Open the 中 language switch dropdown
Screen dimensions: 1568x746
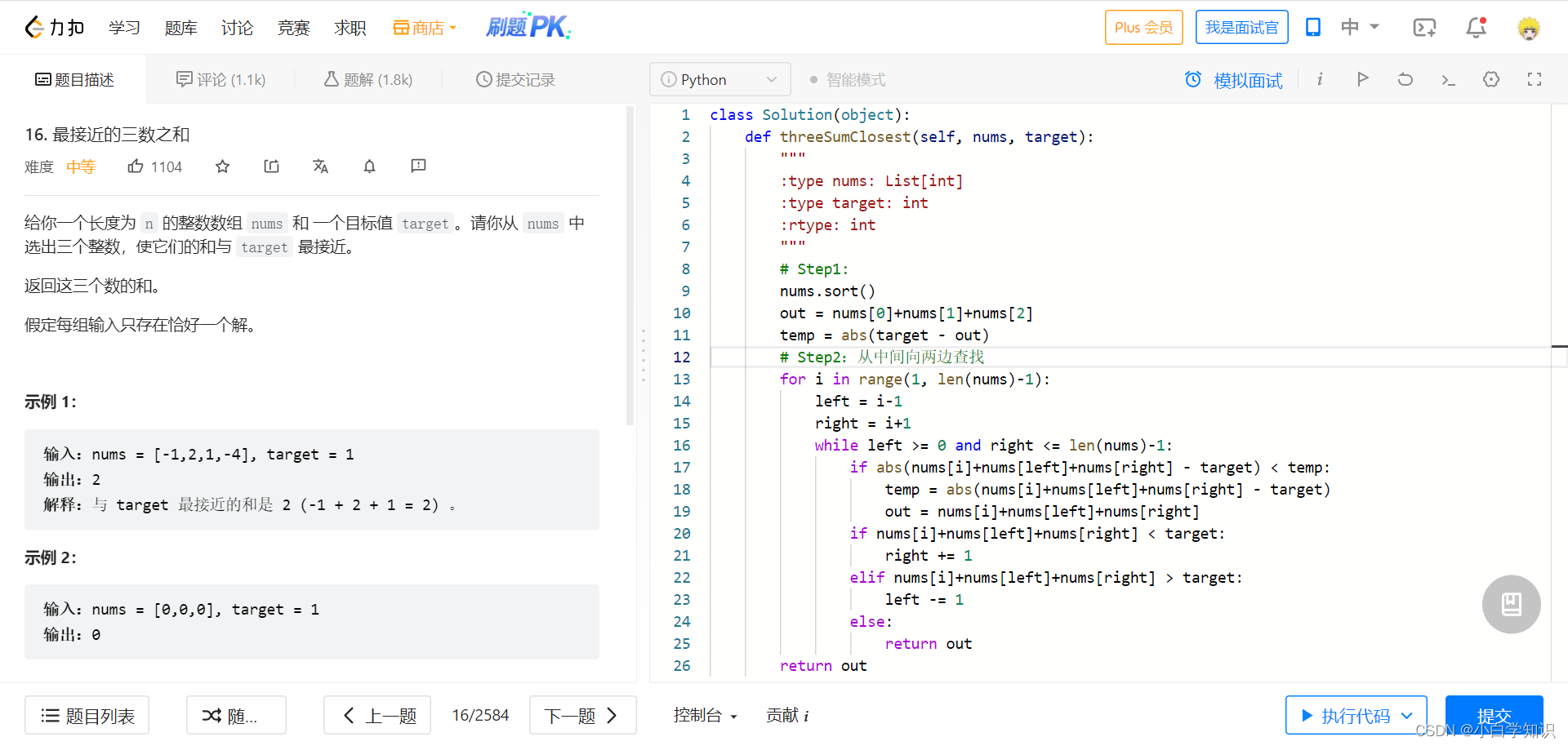pos(1360,27)
